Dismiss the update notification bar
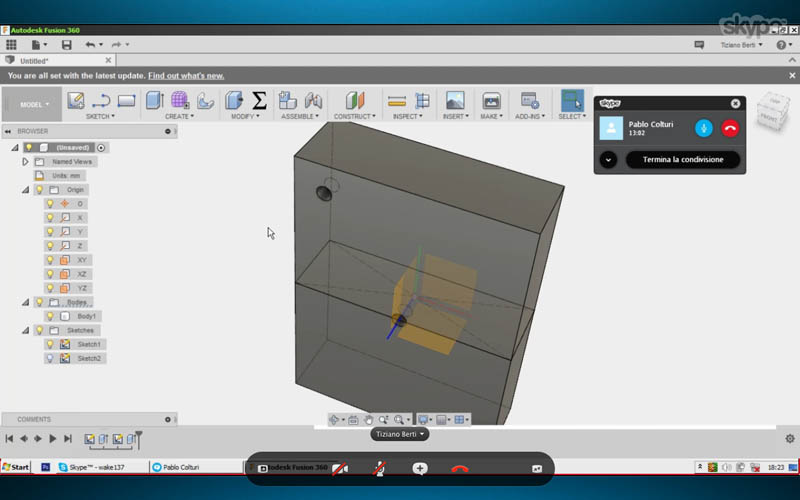The width and height of the screenshot is (800, 500). [x=792, y=76]
